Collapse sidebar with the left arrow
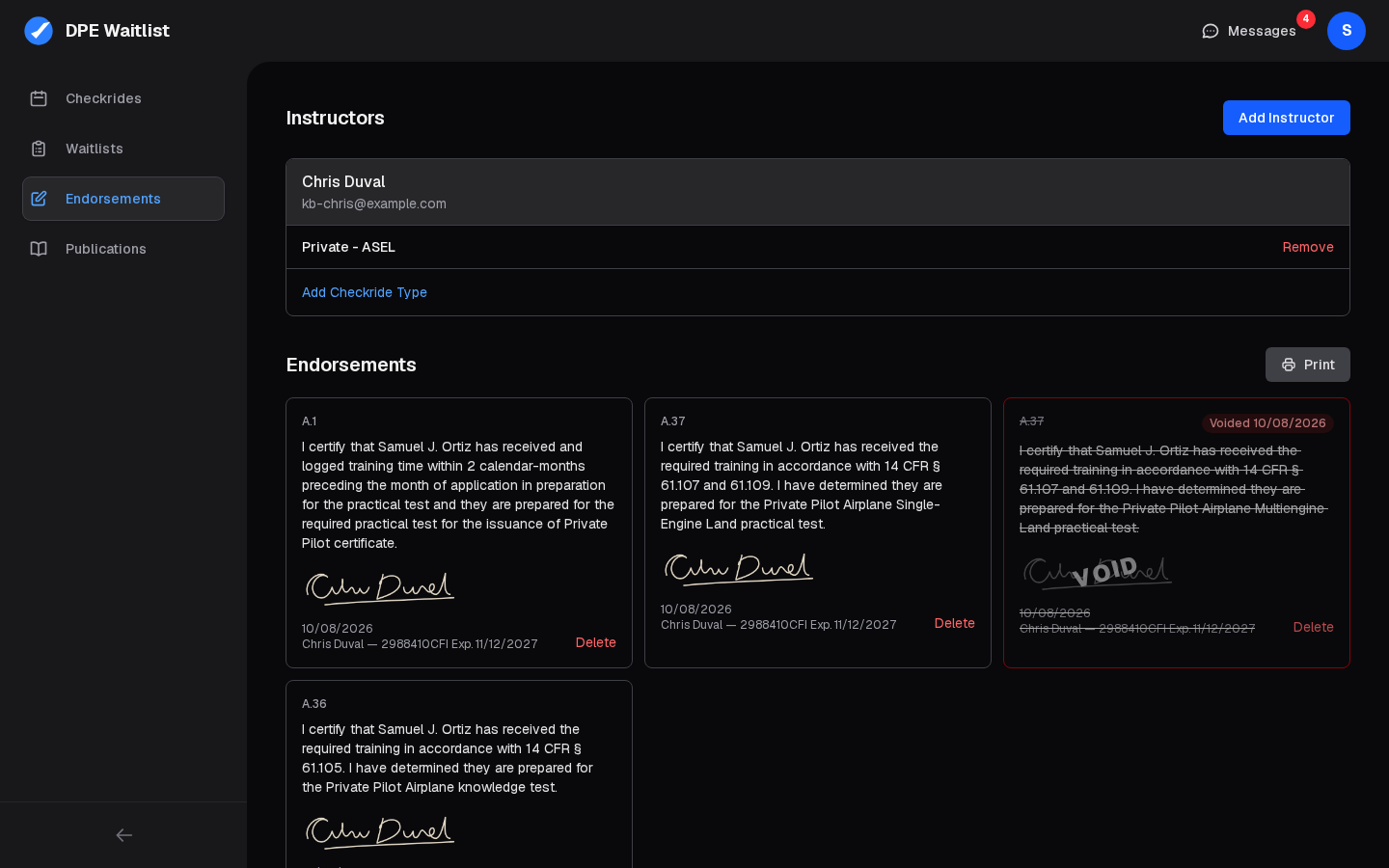1389x868 pixels. coord(123,835)
